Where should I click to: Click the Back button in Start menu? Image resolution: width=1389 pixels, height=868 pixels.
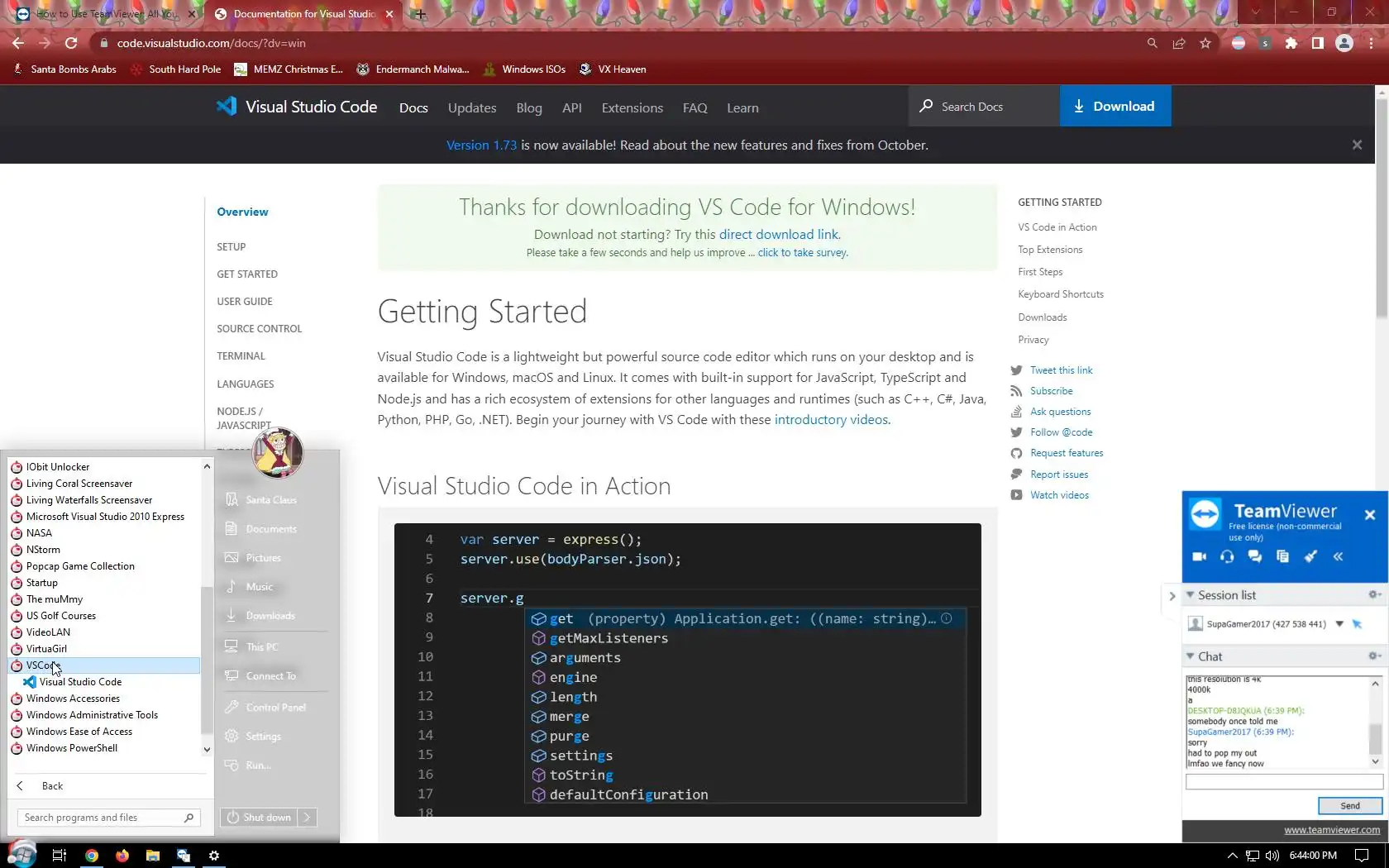pyautogui.click(x=52, y=786)
